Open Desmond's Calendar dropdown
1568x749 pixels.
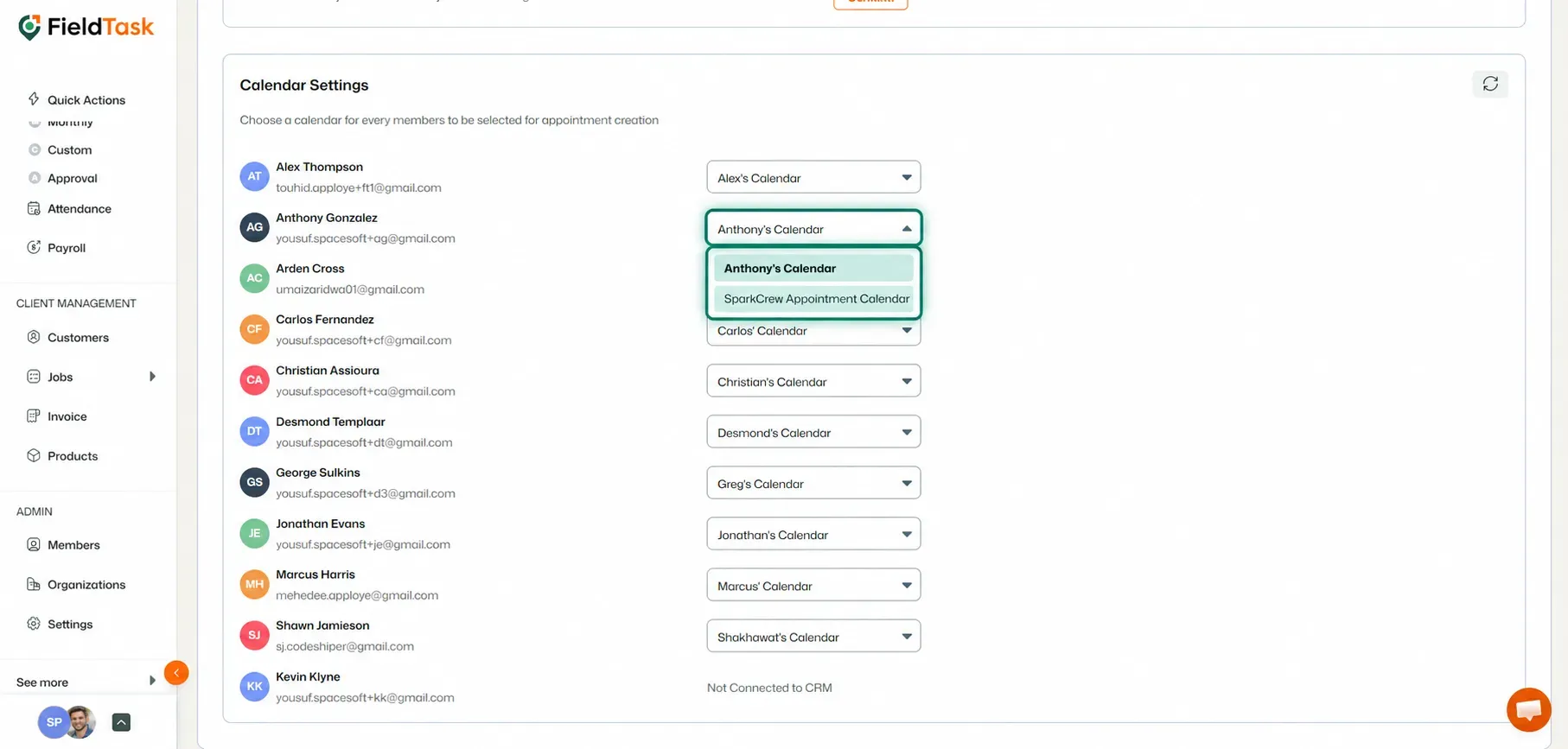point(813,432)
